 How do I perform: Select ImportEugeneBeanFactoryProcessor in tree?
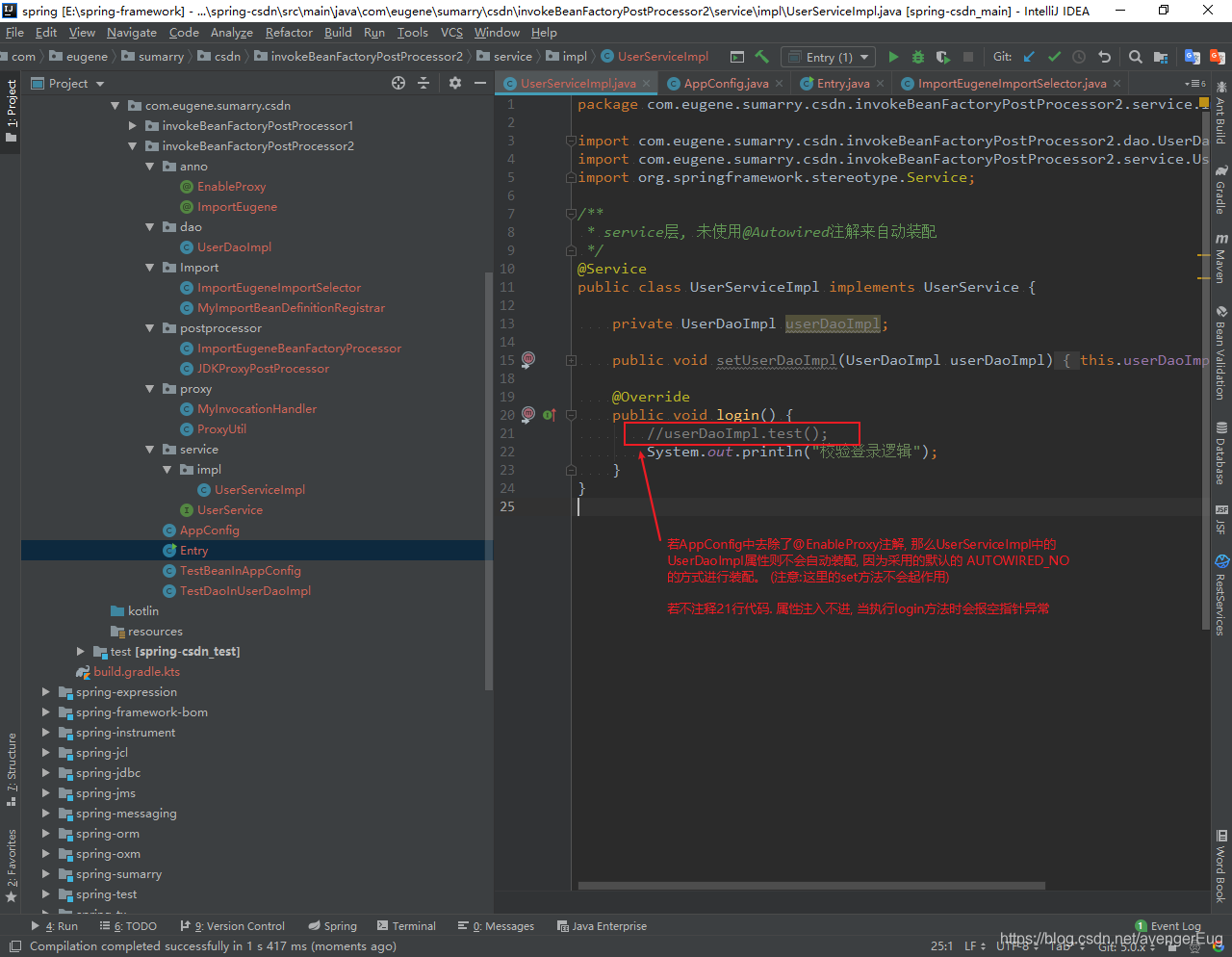click(x=299, y=349)
